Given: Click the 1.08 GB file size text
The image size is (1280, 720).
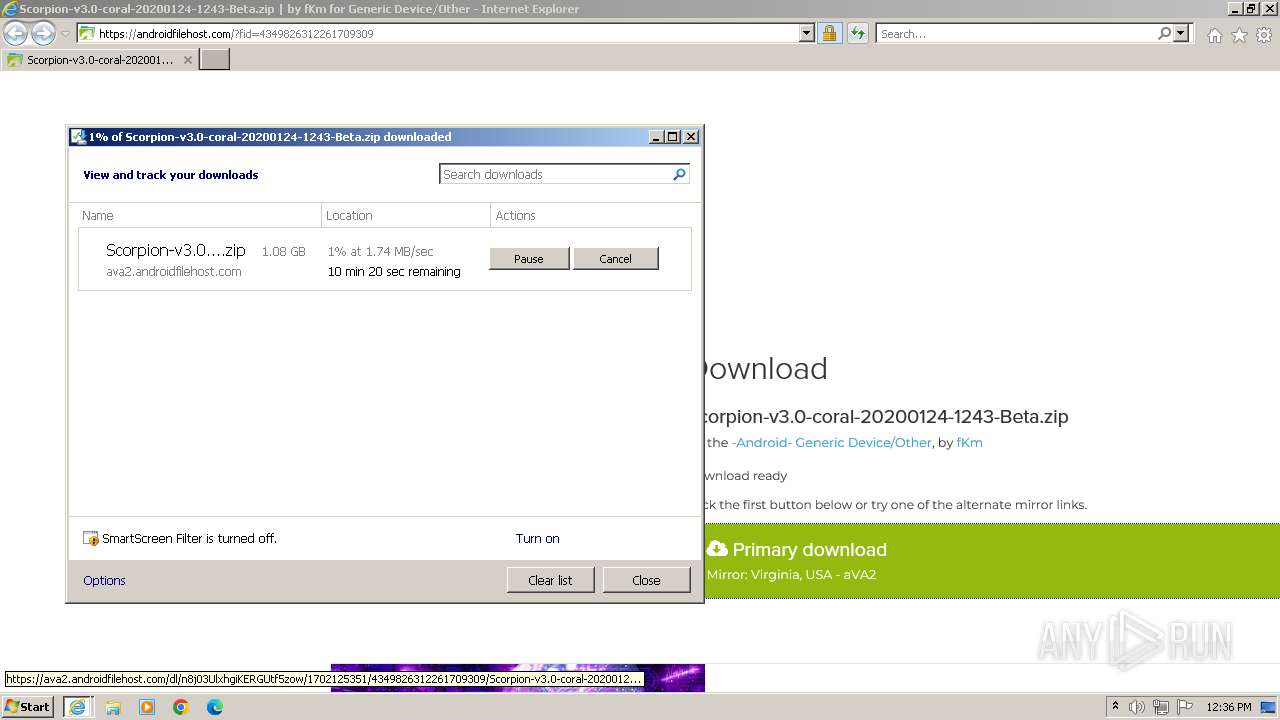Looking at the screenshot, I should pos(284,252).
